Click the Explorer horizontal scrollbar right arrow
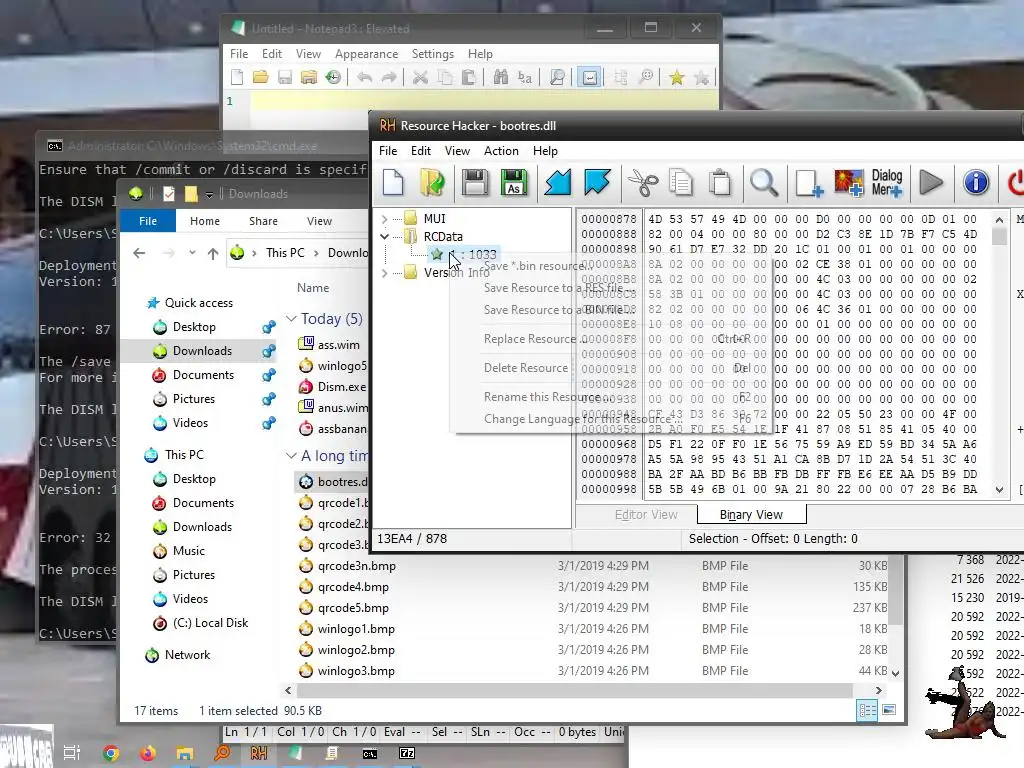1024x768 pixels. (878, 690)
